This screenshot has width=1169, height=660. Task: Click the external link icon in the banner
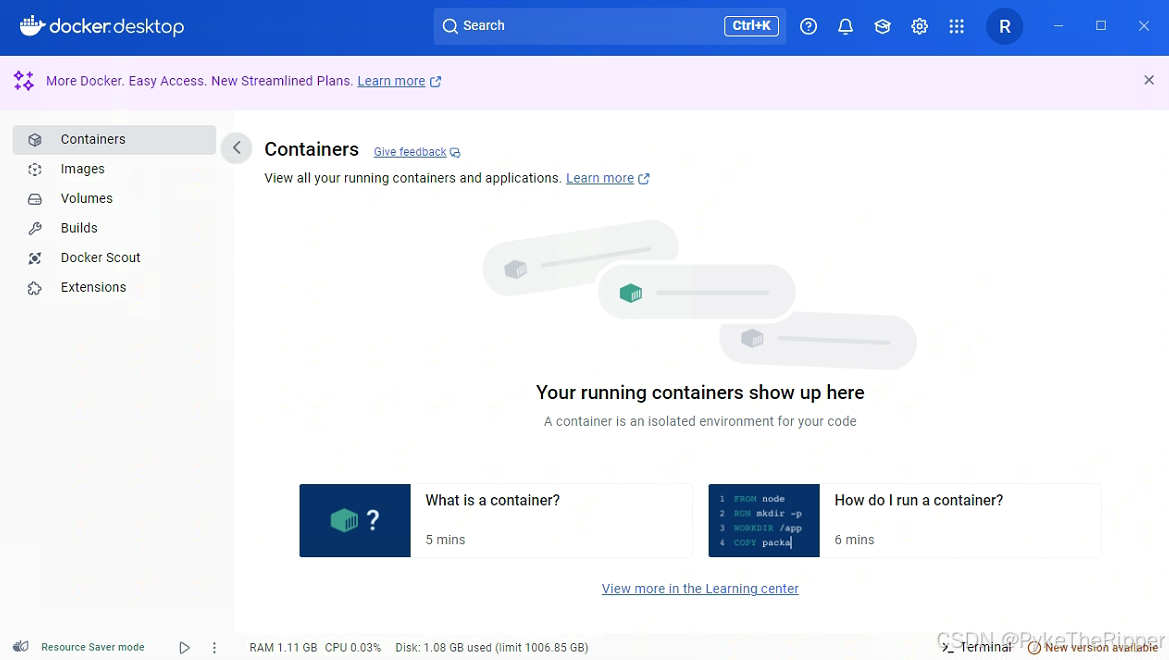coord(435,81)
